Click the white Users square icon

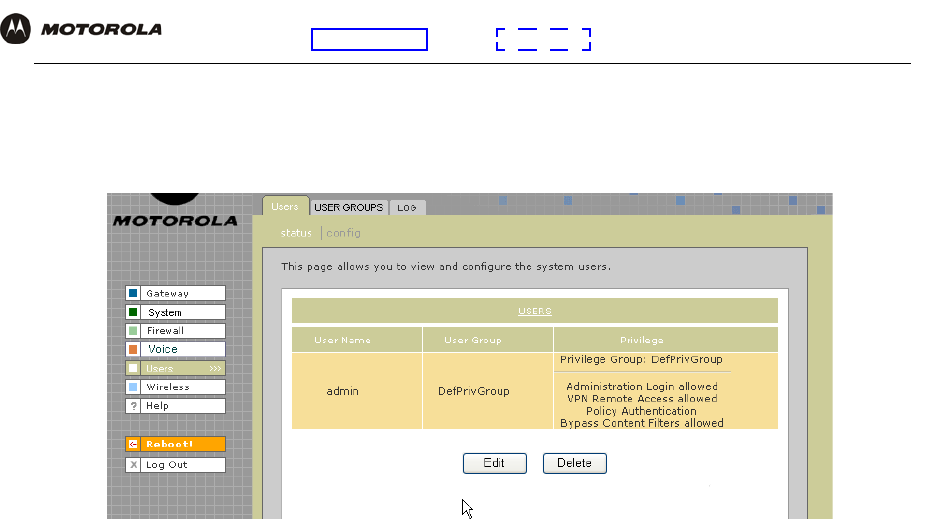click(x=133, y=368)
